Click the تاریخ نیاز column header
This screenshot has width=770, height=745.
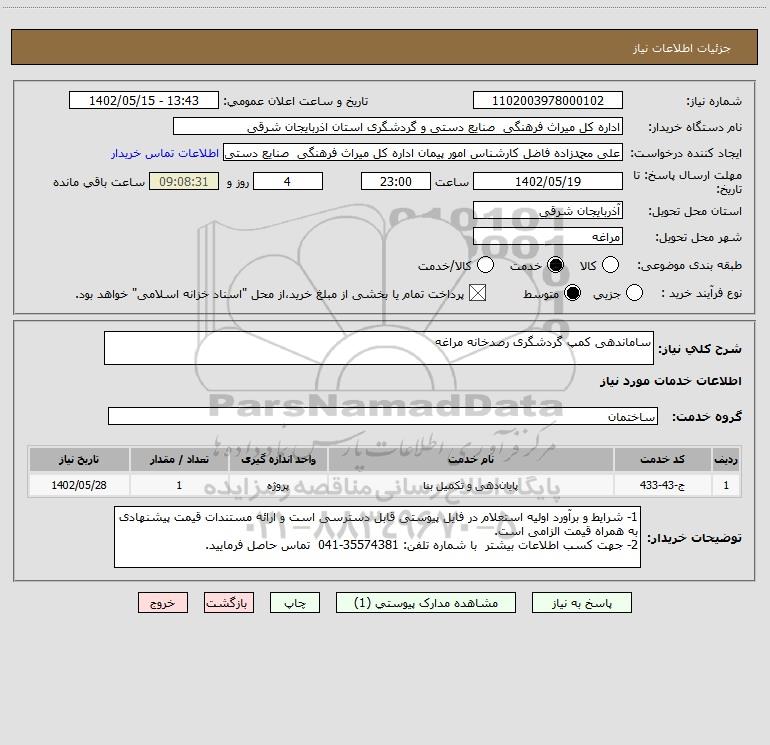pos(79,459)
